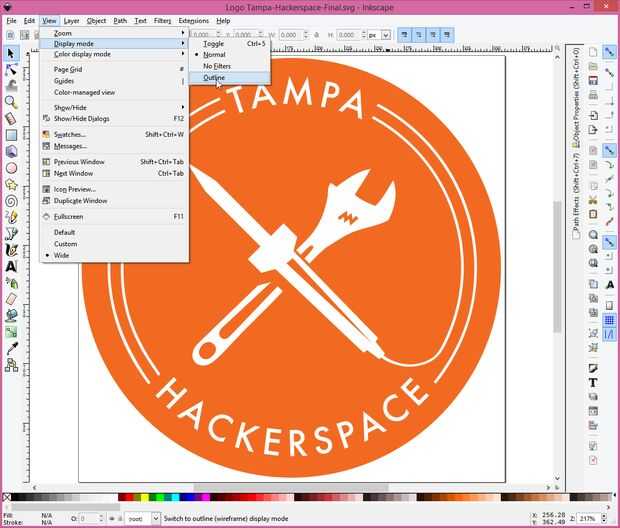The image size is (620, 528).
Task: Expand the Zoom submenu
Action: 114,33
